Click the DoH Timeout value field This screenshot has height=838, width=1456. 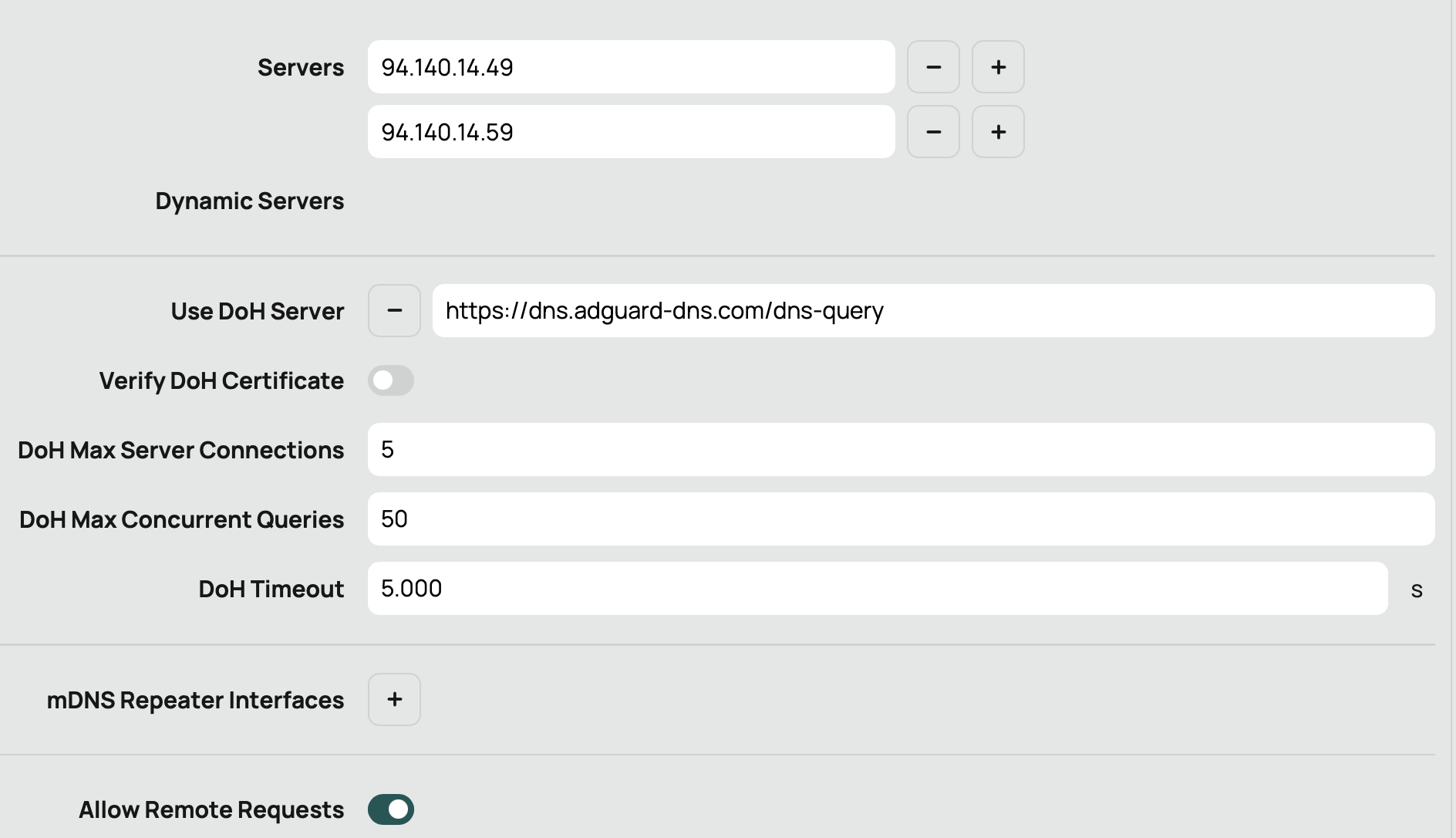878,589
